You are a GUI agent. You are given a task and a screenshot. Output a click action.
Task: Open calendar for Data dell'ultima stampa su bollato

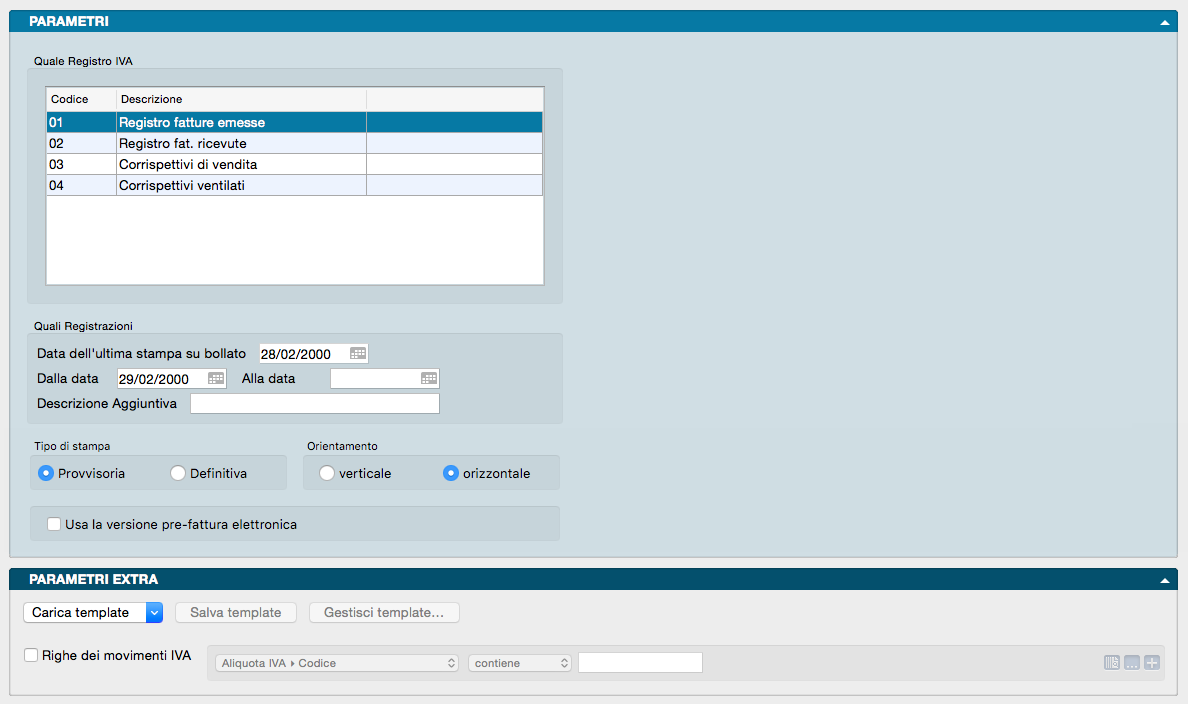357,353
